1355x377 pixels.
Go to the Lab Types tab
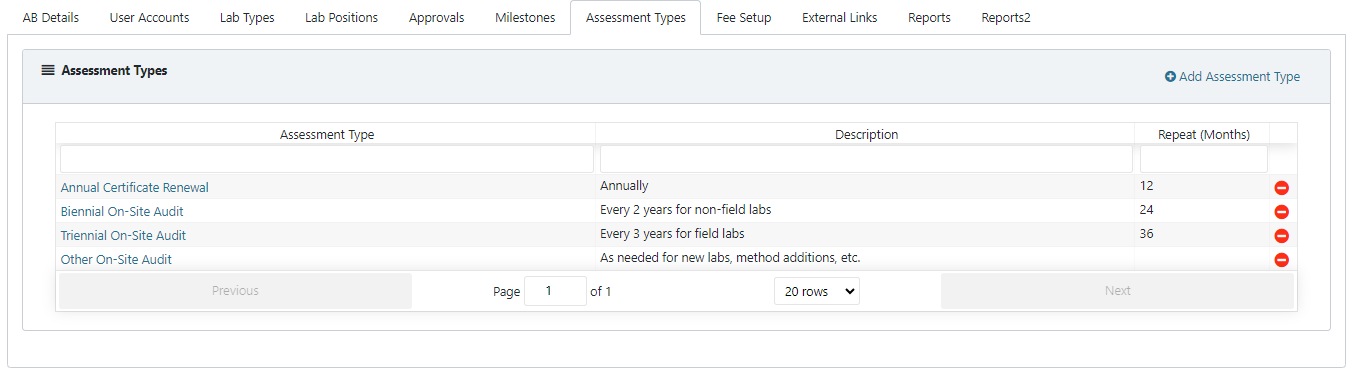[x=247, y=18]
